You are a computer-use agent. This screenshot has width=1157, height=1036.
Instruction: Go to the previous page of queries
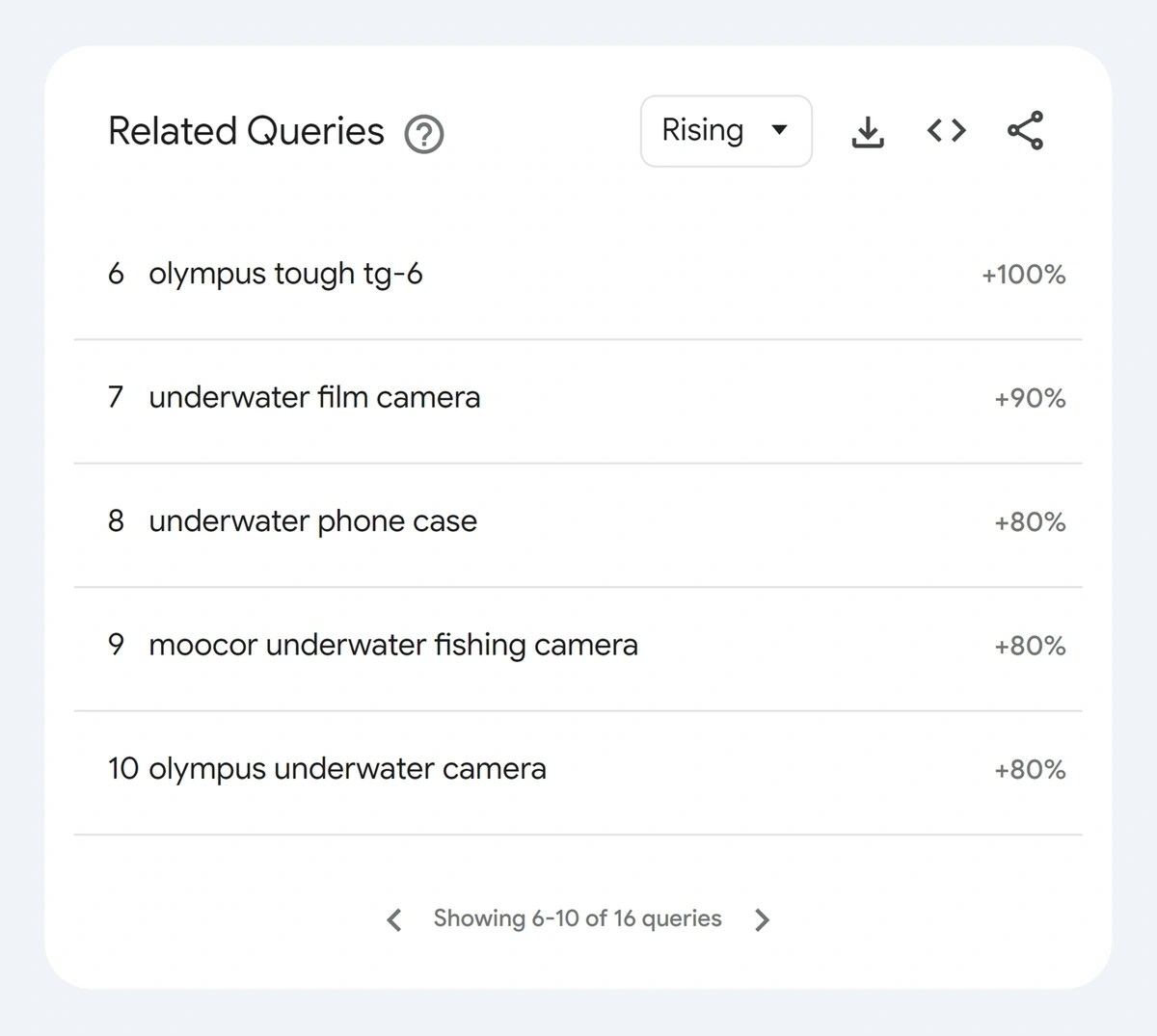(394, 919)
